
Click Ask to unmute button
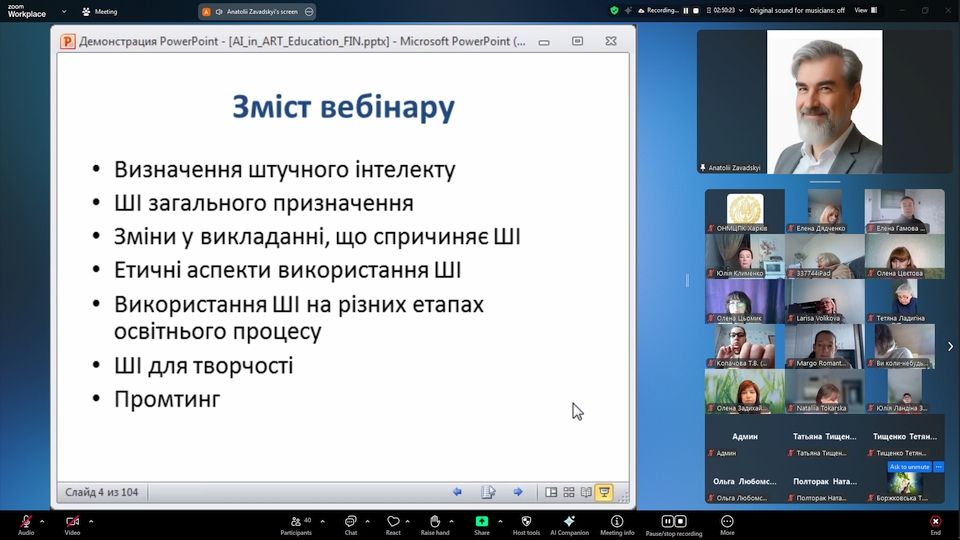coord(909,467)
